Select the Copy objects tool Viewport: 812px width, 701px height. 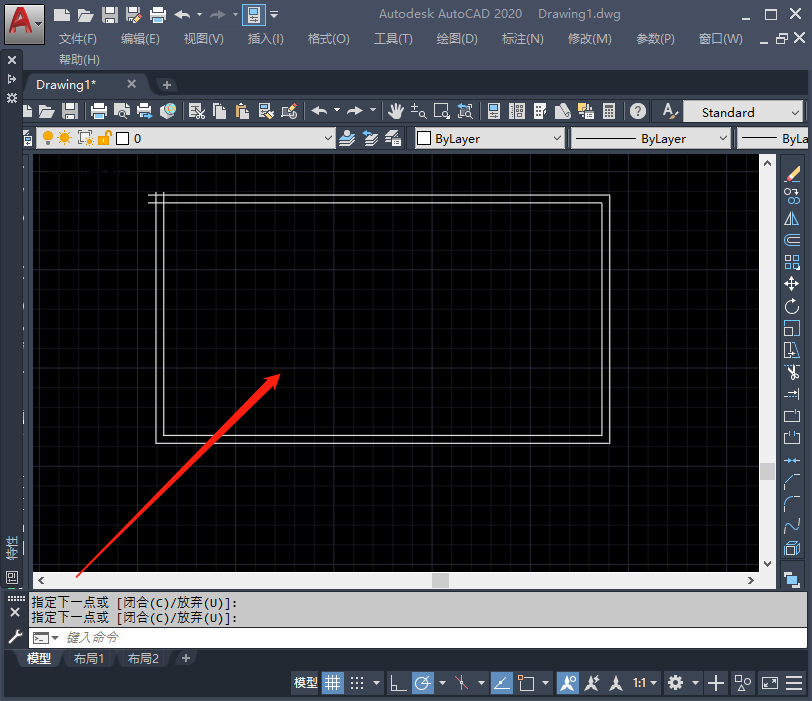pyautogui.click(x=792, y=196)
